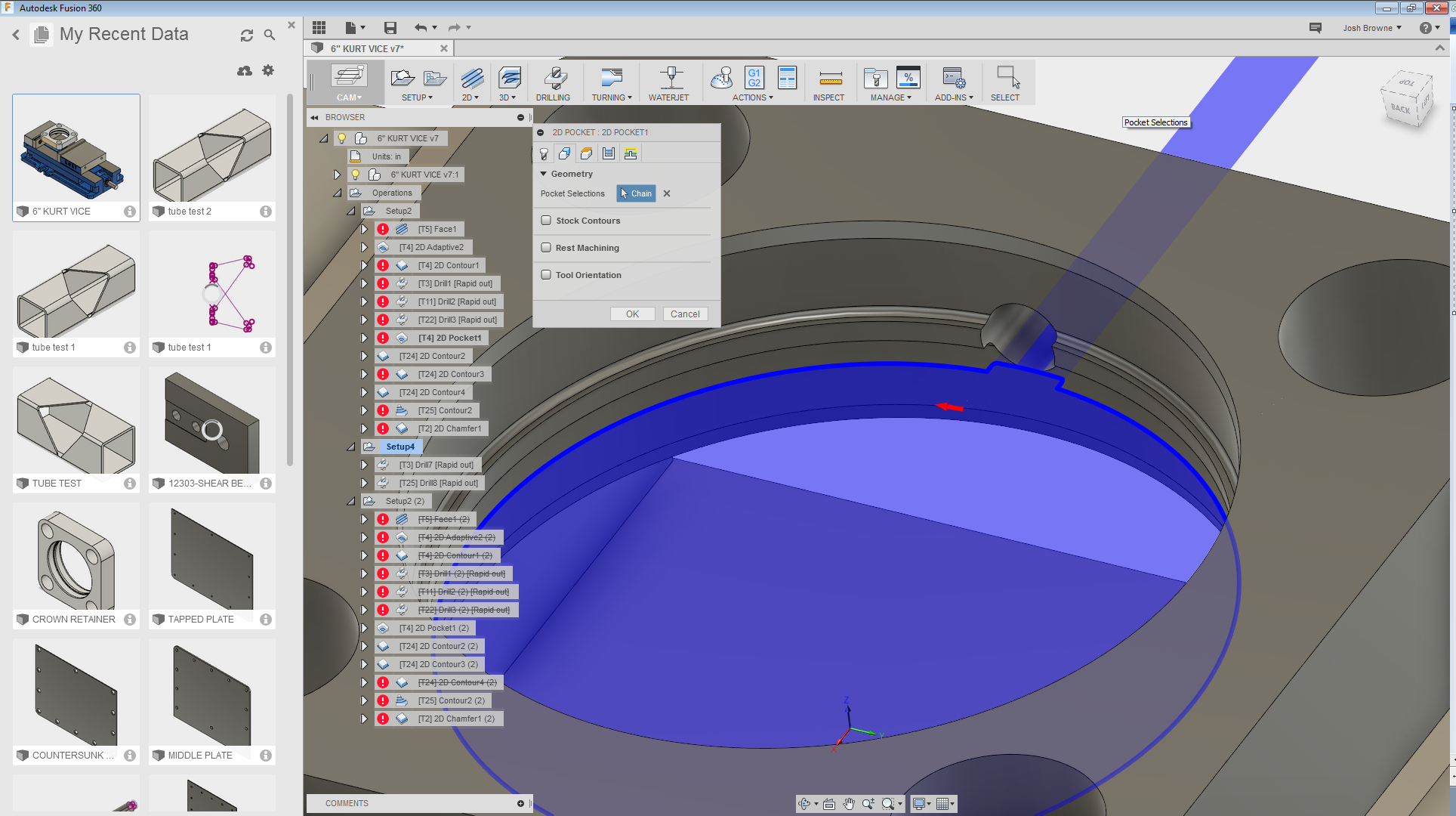The height and width of the screenshot is (816, 1456).
Task: Open the Tool Library icon in Manage
Action: coord(876,78)
